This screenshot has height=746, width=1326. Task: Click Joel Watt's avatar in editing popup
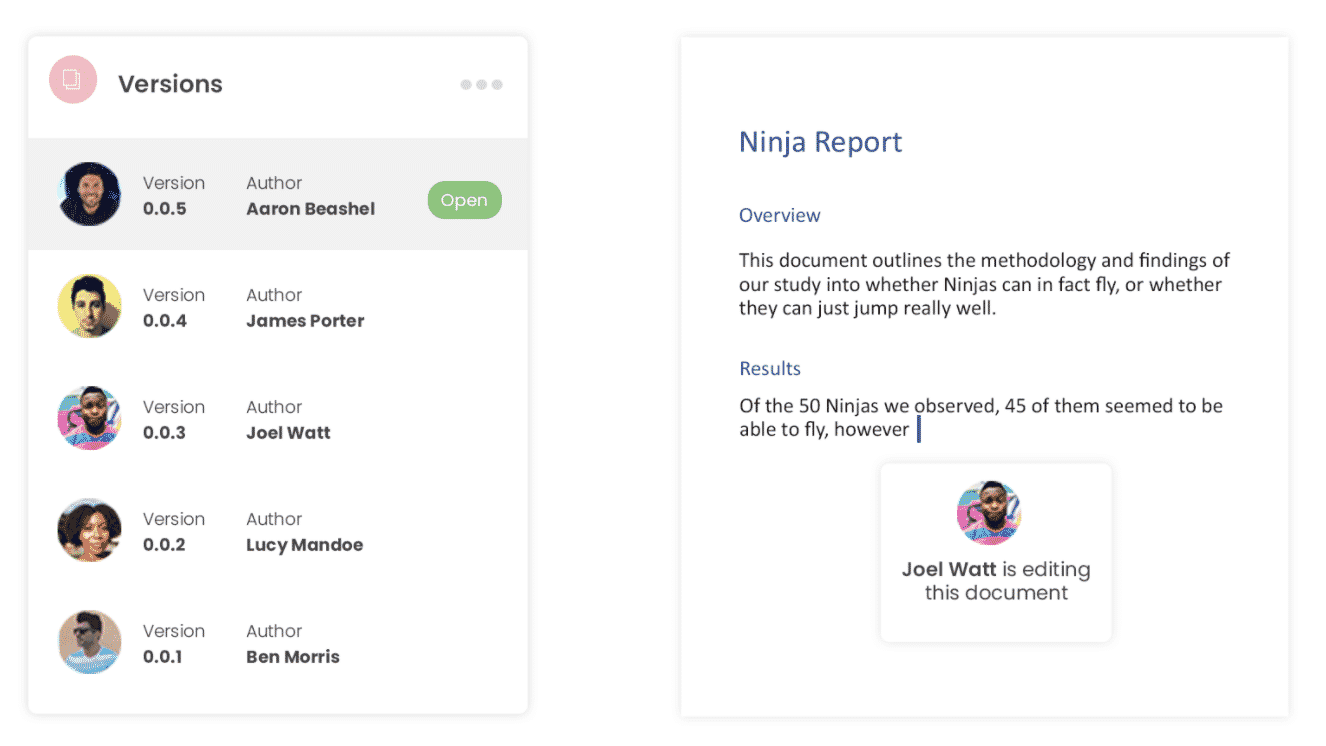[x=989, y=513]
